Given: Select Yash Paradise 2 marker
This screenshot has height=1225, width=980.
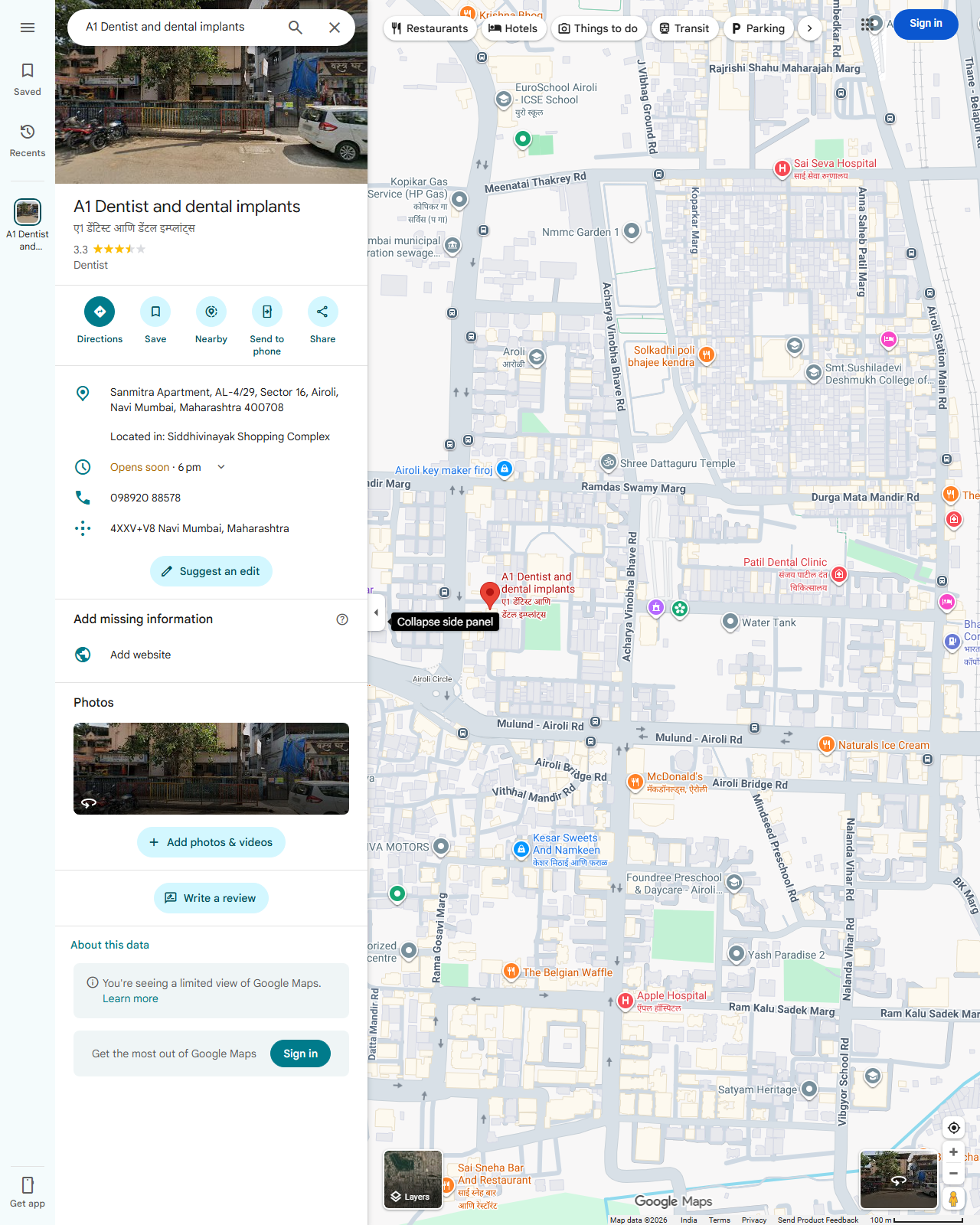Looking at the screenshot, I should pos(737,954).
